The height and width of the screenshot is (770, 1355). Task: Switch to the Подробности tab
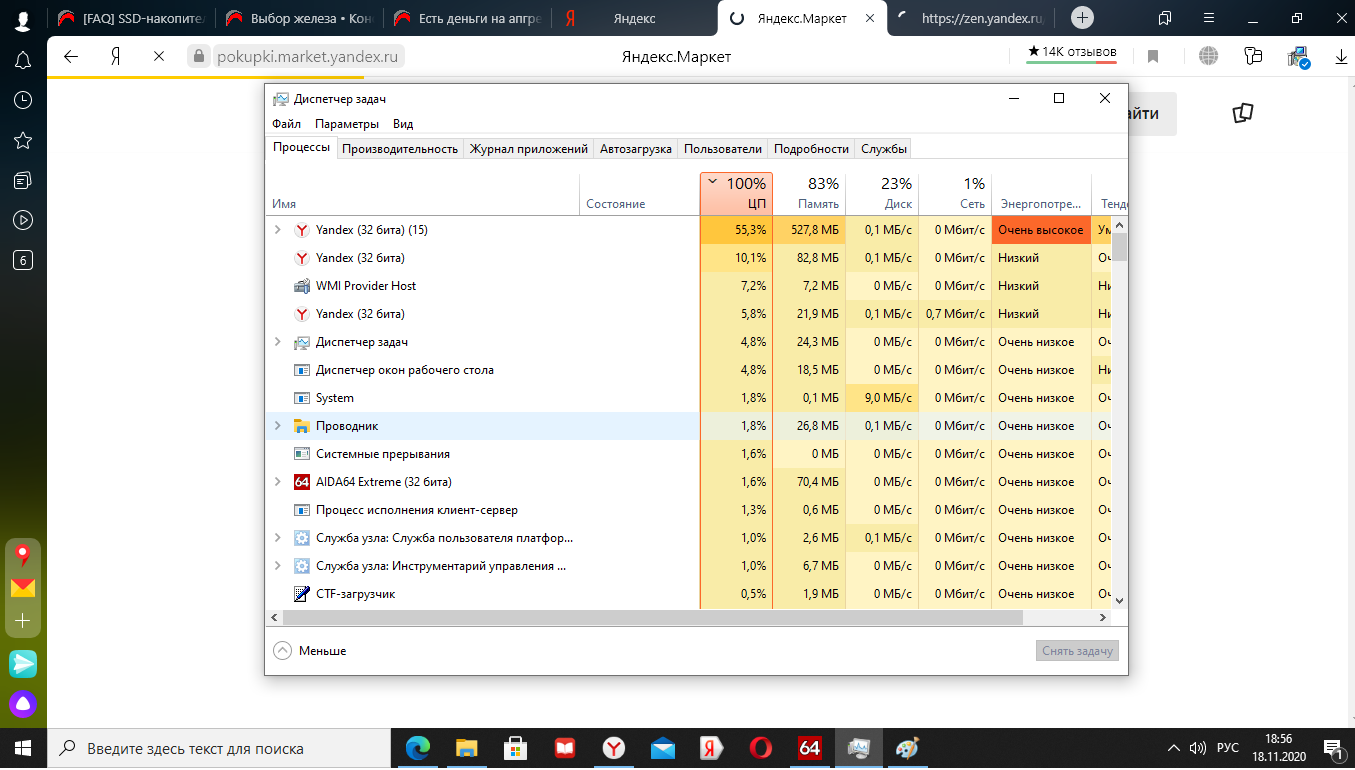click(x=811, y=149)
